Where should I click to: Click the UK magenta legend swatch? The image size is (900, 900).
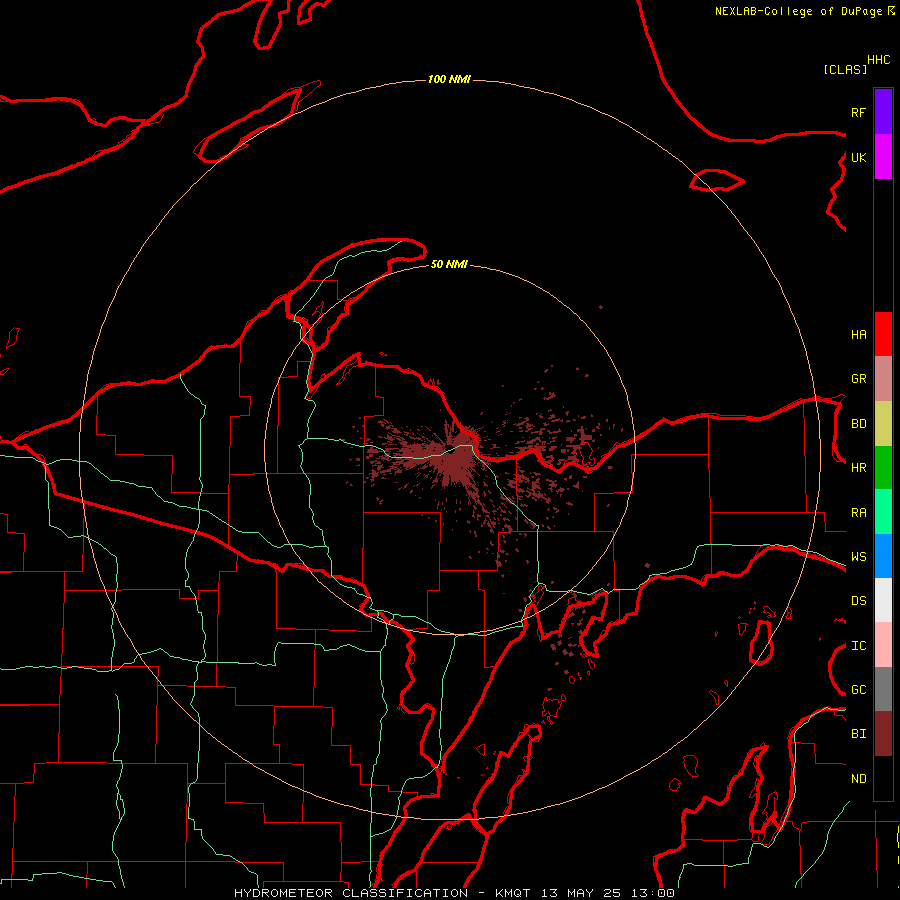[x=883, y=157]
